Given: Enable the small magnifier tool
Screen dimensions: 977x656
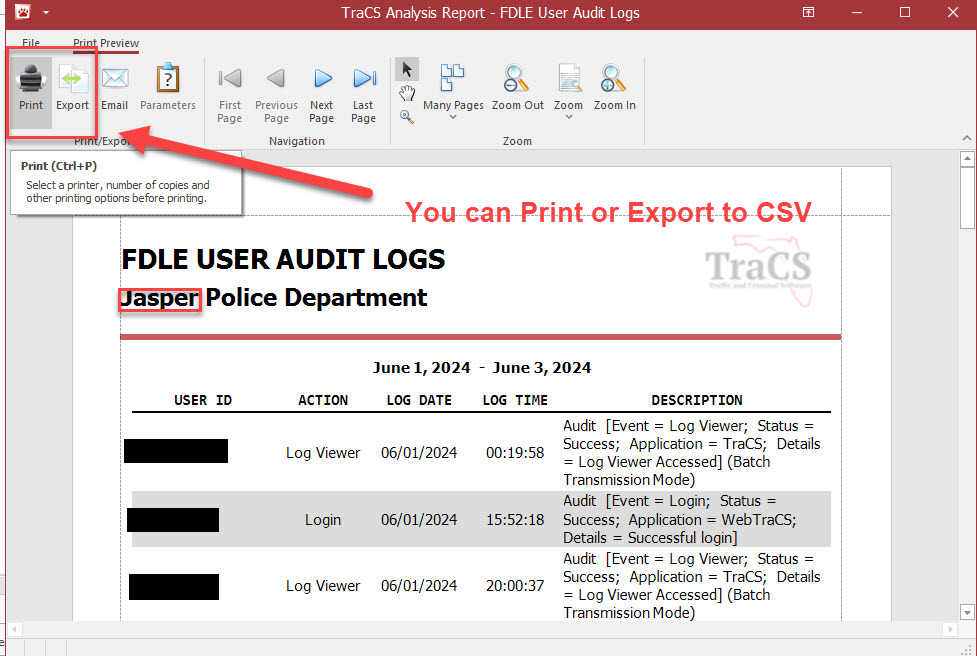Looking at the screenshot, I should [406, 117].
